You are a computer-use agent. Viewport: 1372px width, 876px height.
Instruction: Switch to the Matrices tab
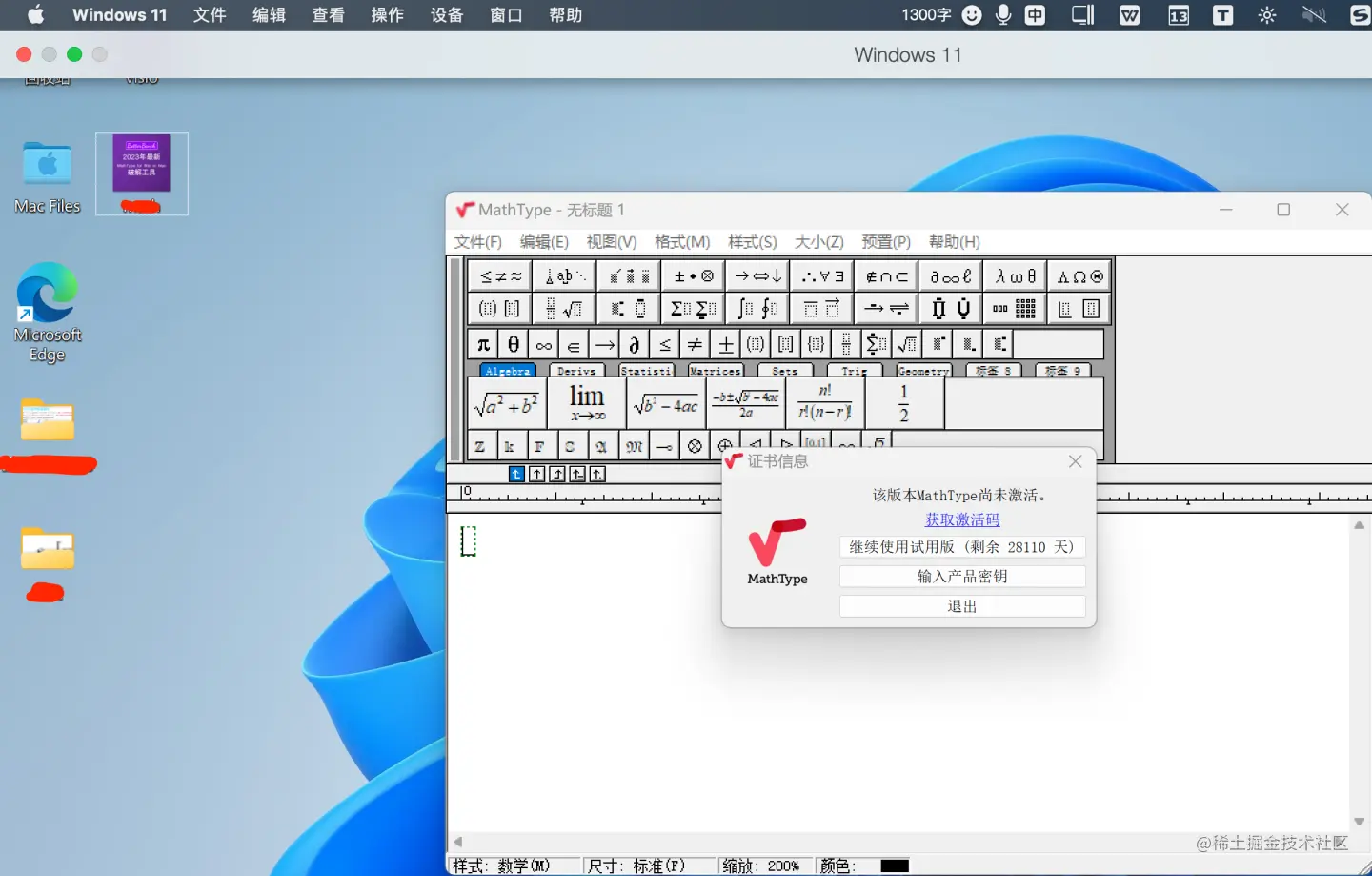click(x=716, y=371)
